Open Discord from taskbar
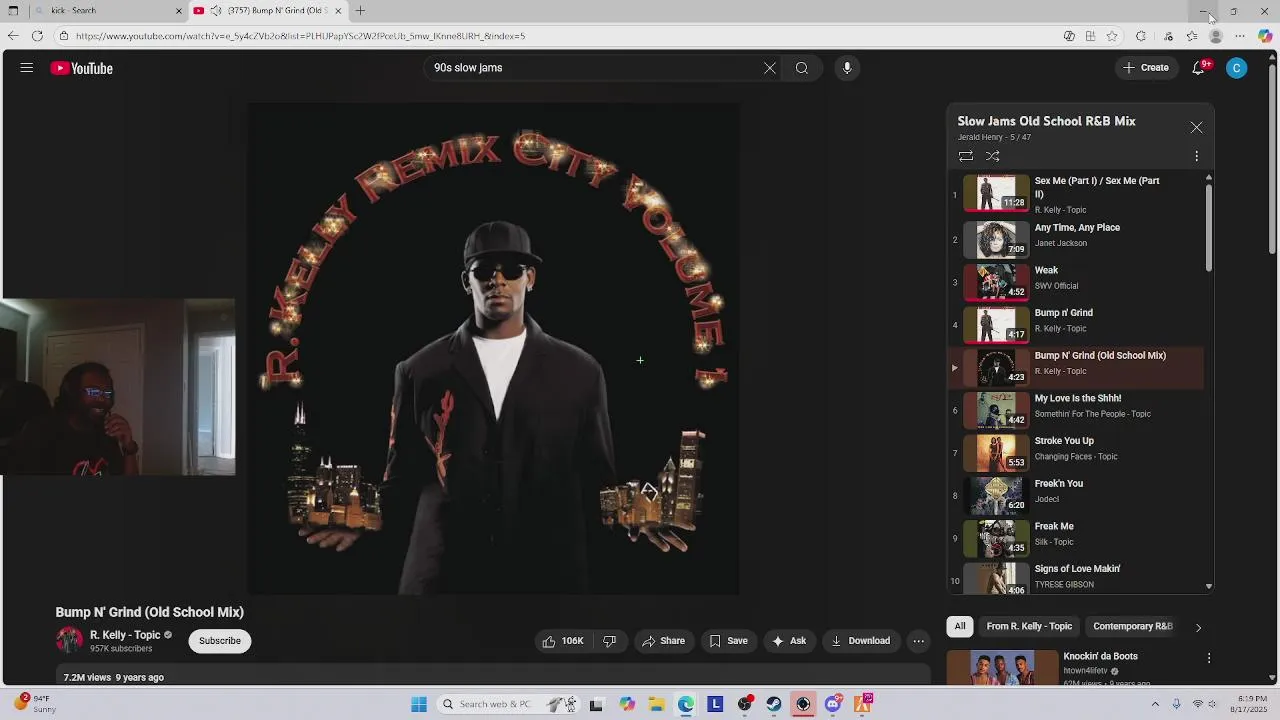 pos(833,704)
